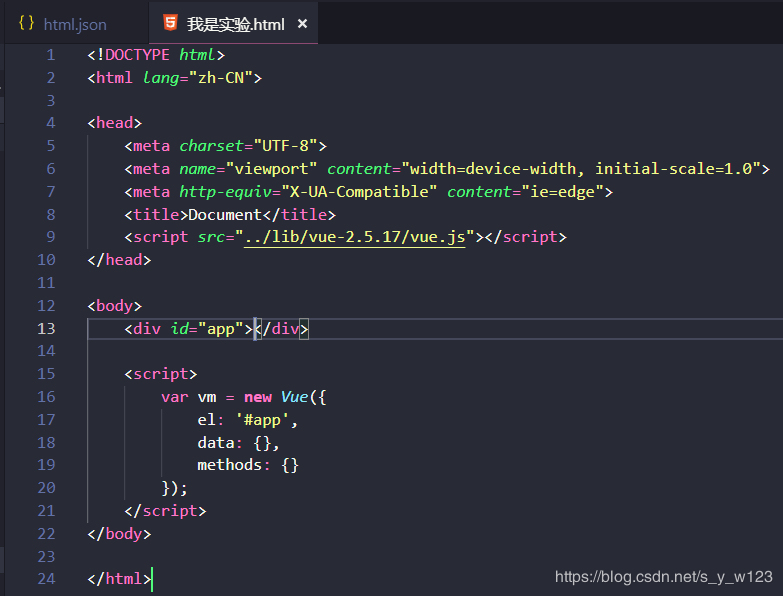Viewport: 783px width, 596px height.
Task: Click the blog.csdn.net watermark URL
Action: pos(663,577)
